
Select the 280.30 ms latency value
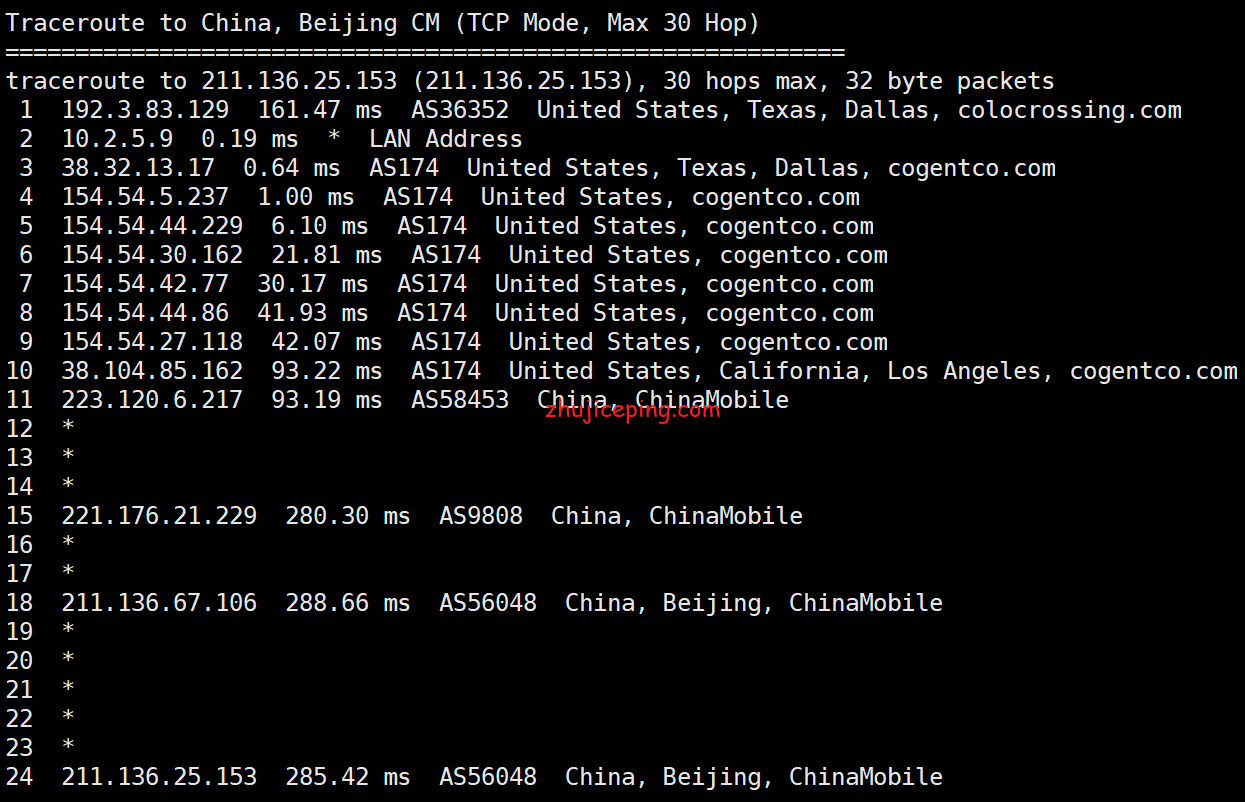pos(348,516)
